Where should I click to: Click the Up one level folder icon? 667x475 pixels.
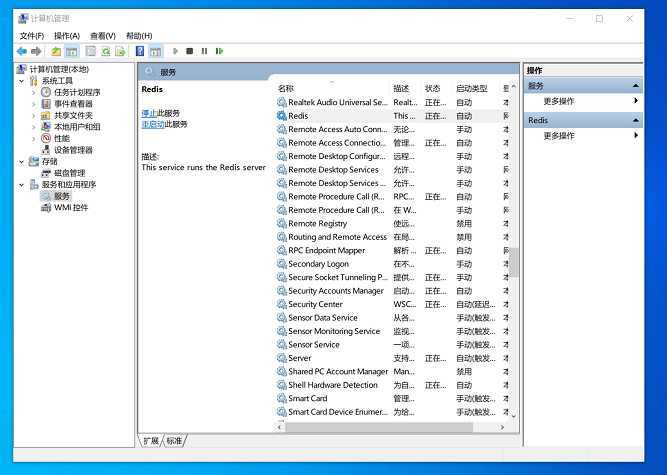(56, 51)
